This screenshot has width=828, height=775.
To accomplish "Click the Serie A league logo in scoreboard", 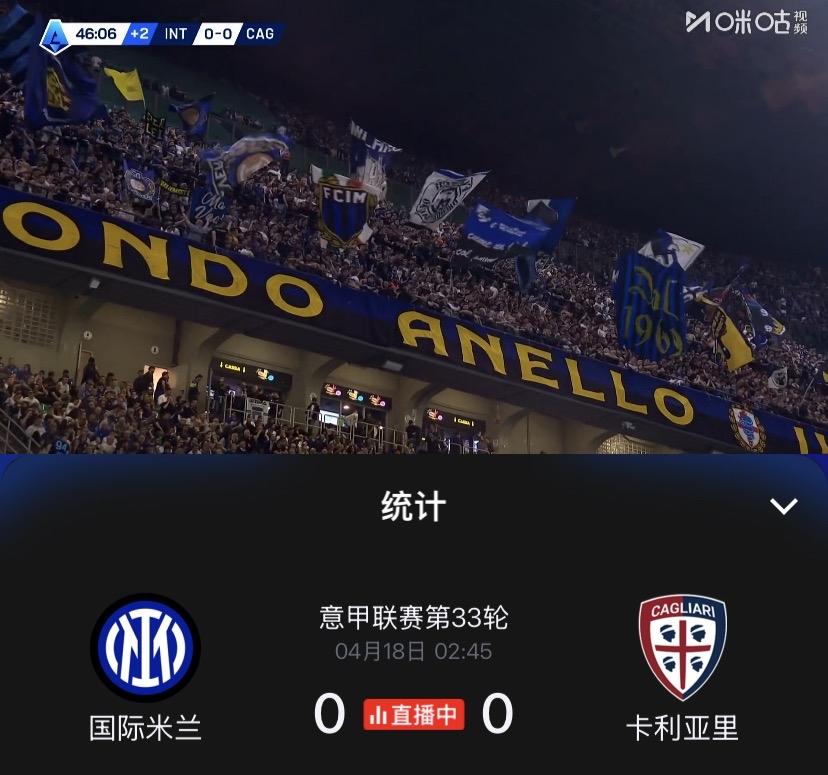I will [x=54, y=36].
